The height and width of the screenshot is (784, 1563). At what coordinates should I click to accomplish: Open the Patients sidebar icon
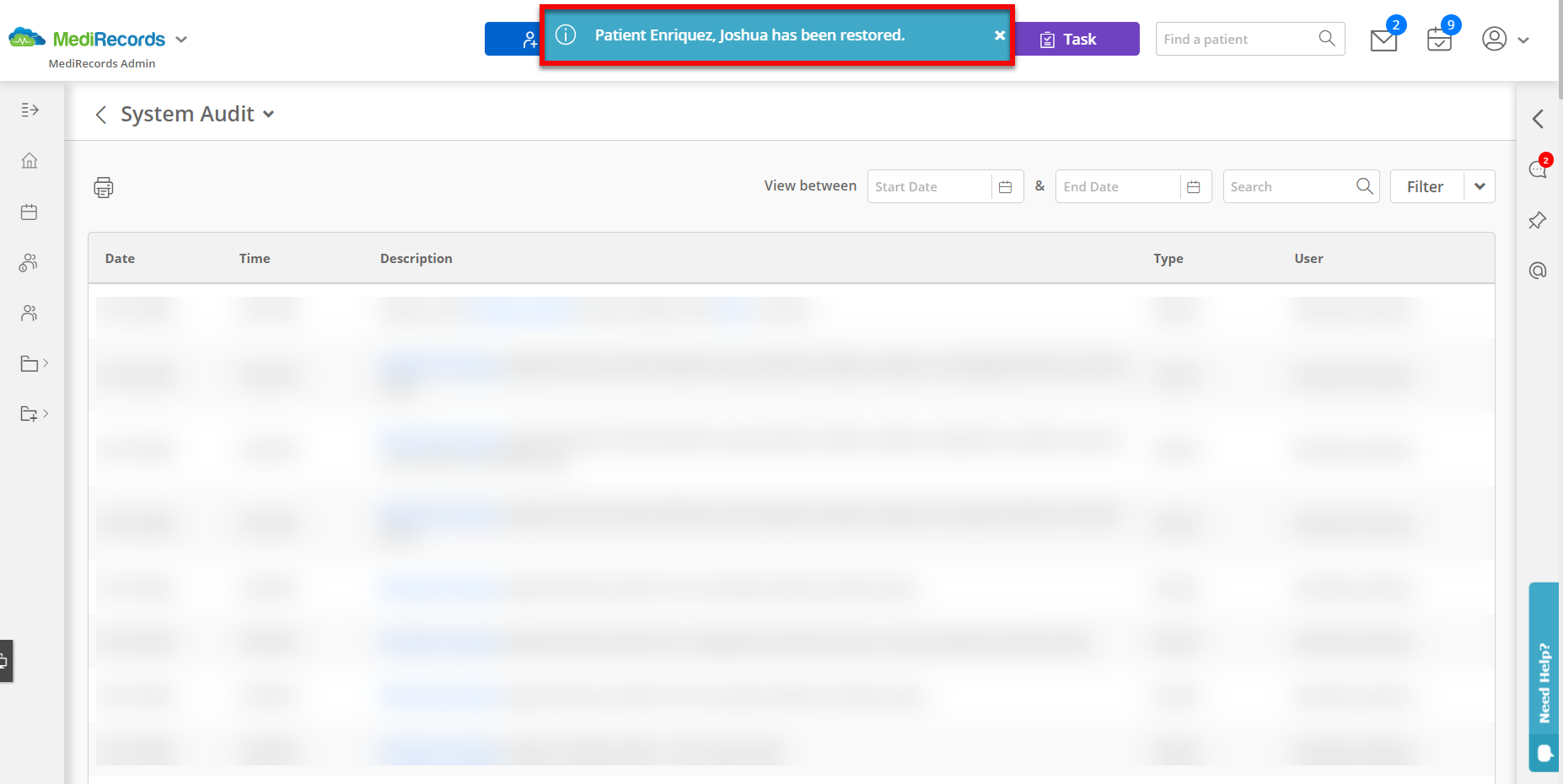tap(30, 313)
